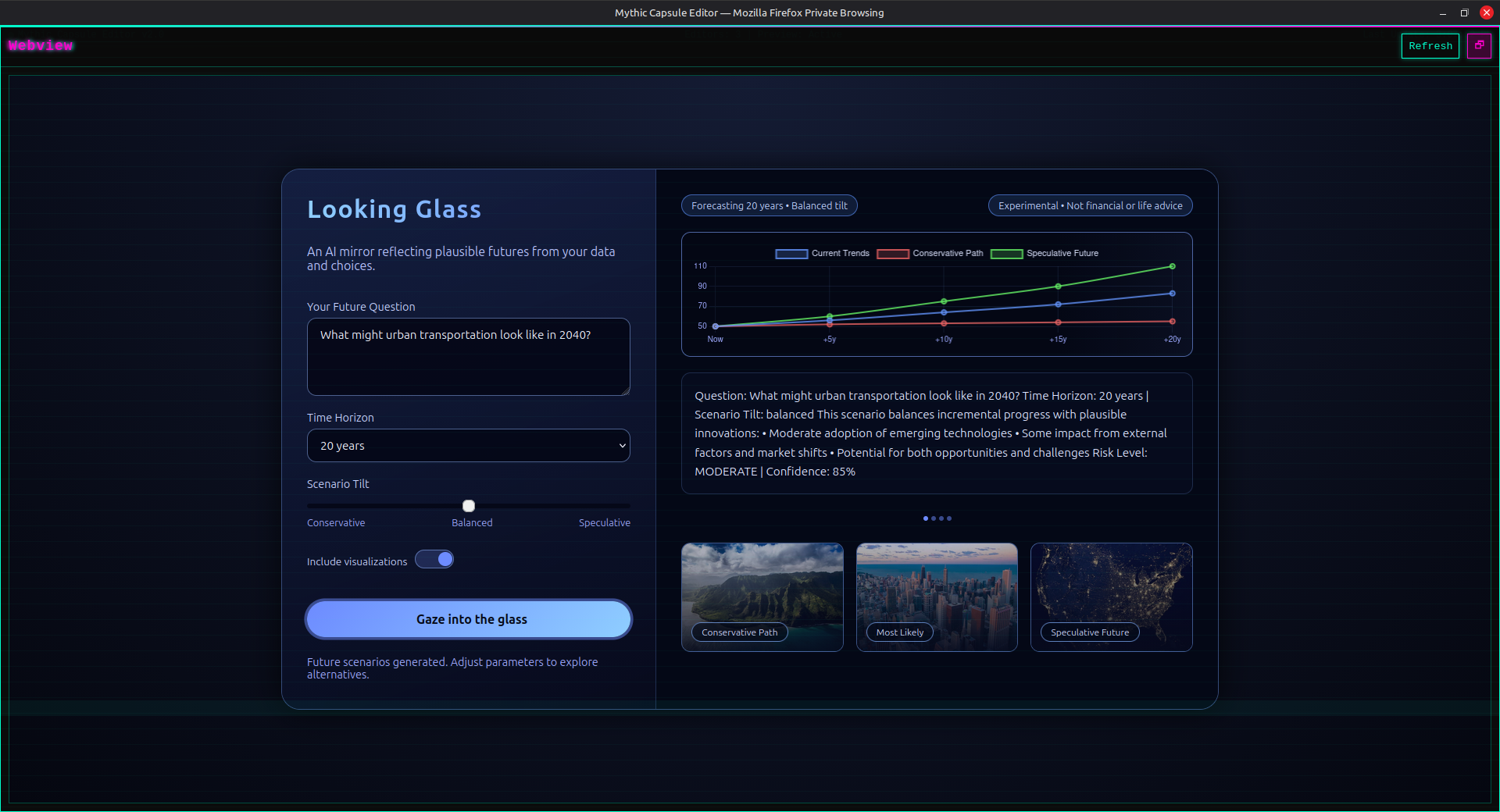
Task: Select the Conservative Path thumbnail
Action: tap(762, 597)
